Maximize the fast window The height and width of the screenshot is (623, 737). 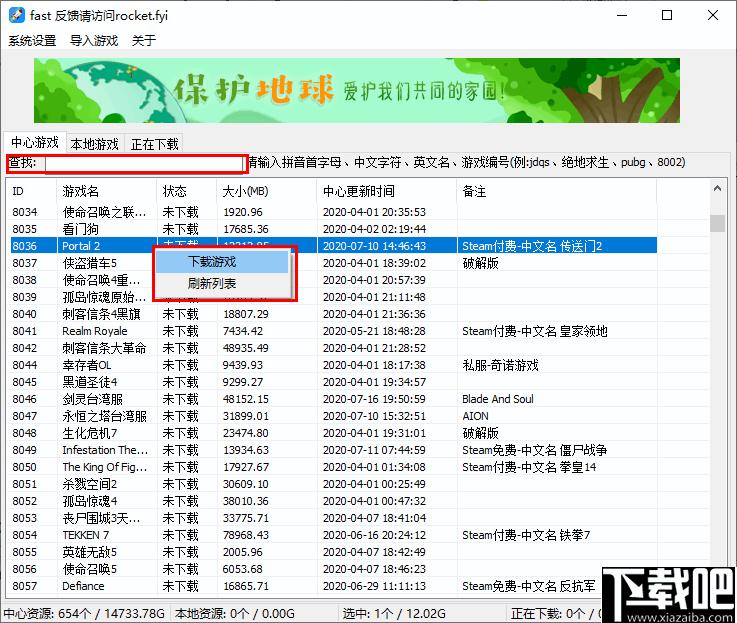click(666, 16)
